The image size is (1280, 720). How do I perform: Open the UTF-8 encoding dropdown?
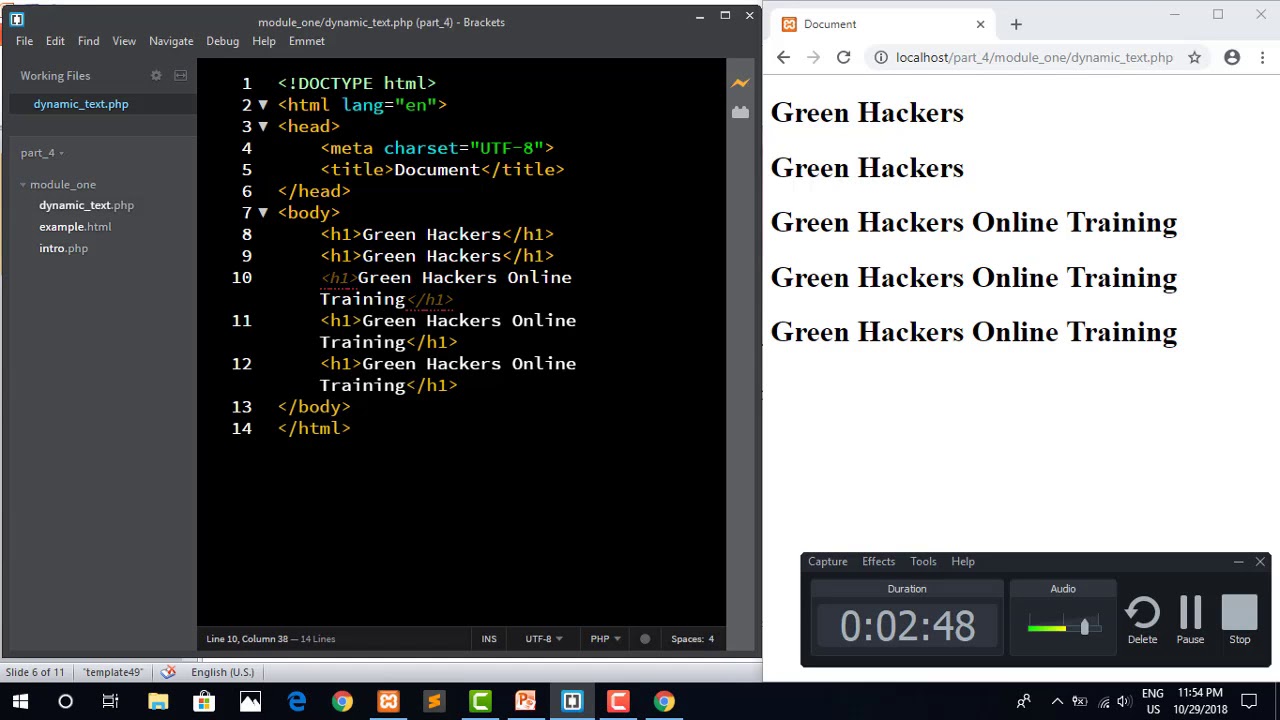[x=544, y=639]
